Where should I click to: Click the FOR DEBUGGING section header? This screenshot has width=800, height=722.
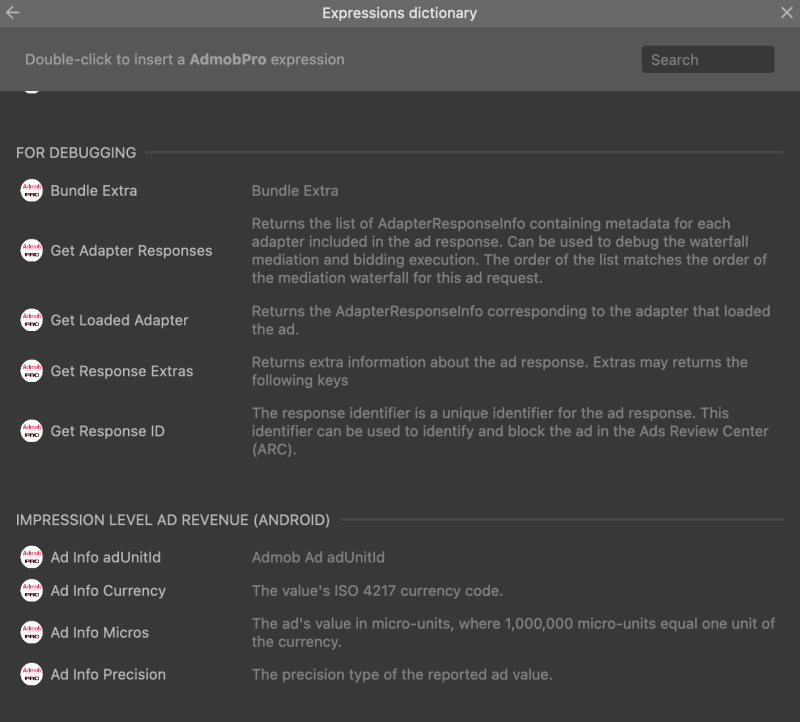[x=76, y=153]
